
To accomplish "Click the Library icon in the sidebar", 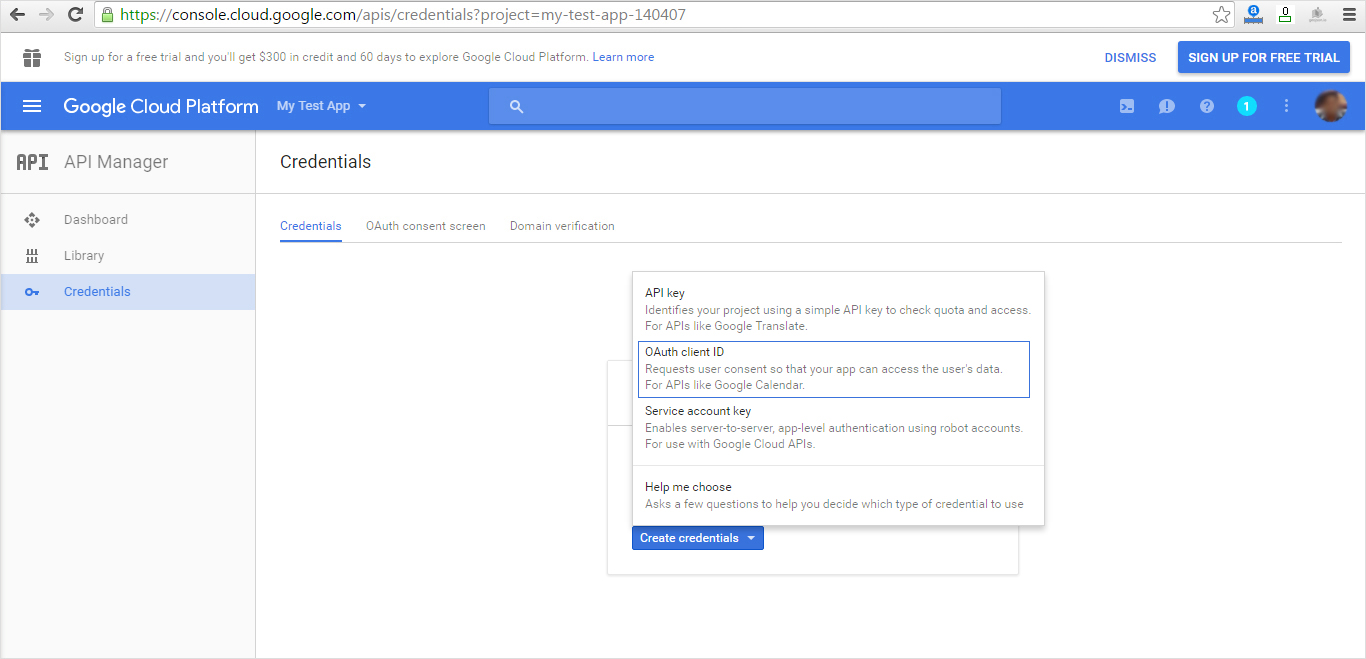I will 32,256.
